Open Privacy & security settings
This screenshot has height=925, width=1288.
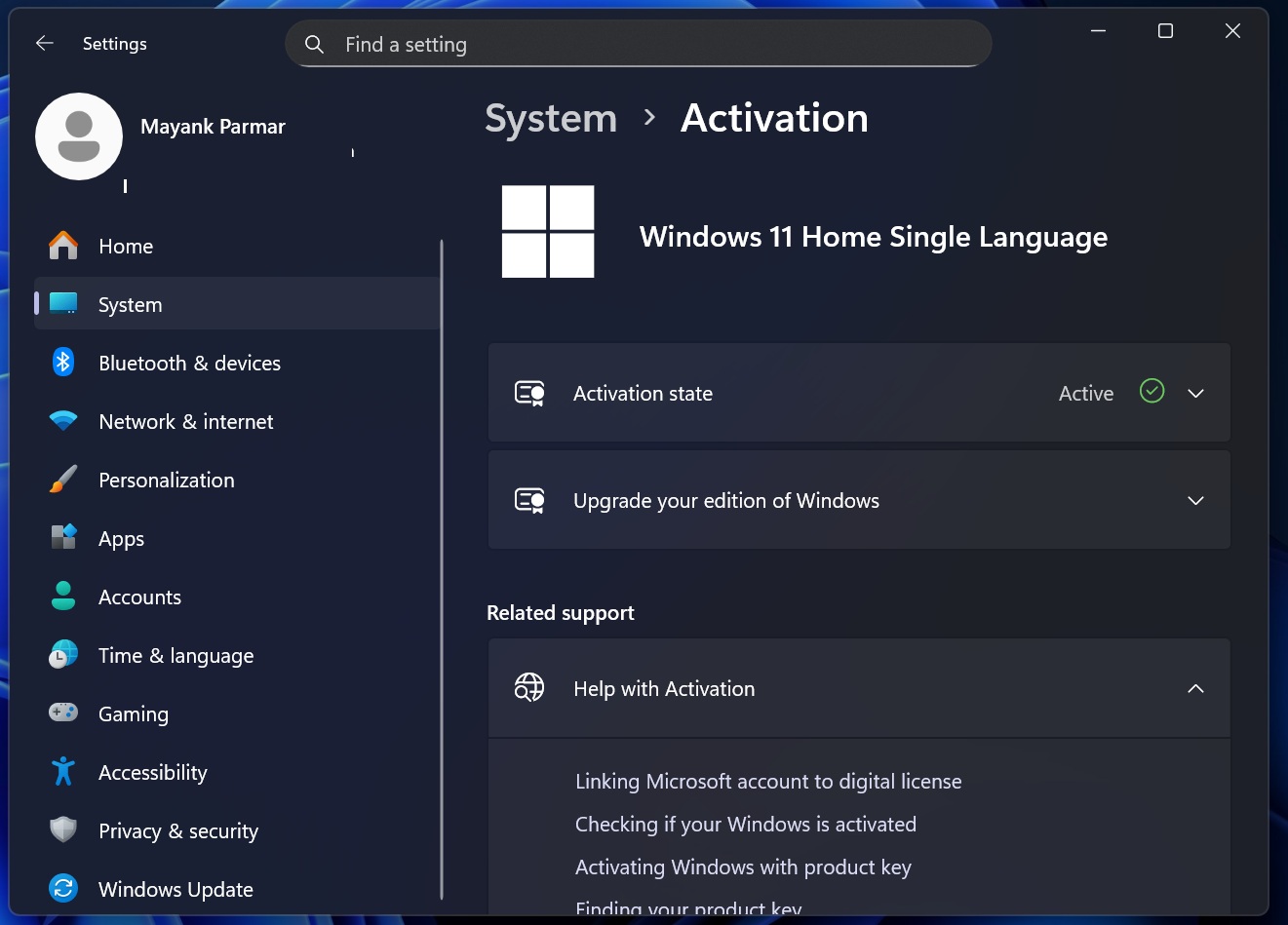[177, 830]
